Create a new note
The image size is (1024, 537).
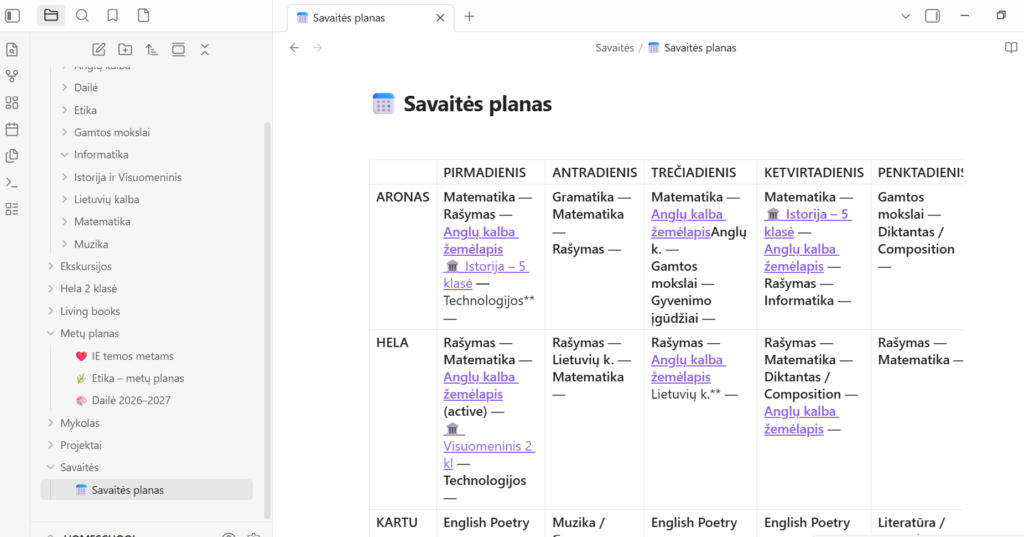click(x=99, y=50)
